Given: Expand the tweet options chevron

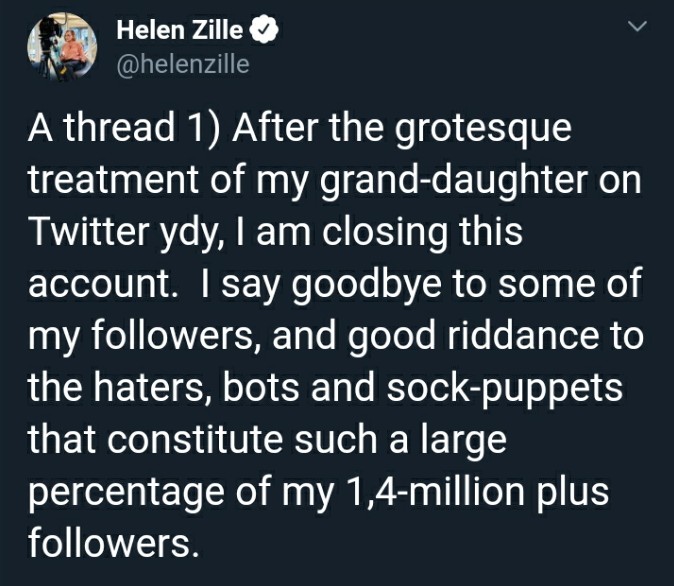Looking at the screenshot, I should 637,26.
